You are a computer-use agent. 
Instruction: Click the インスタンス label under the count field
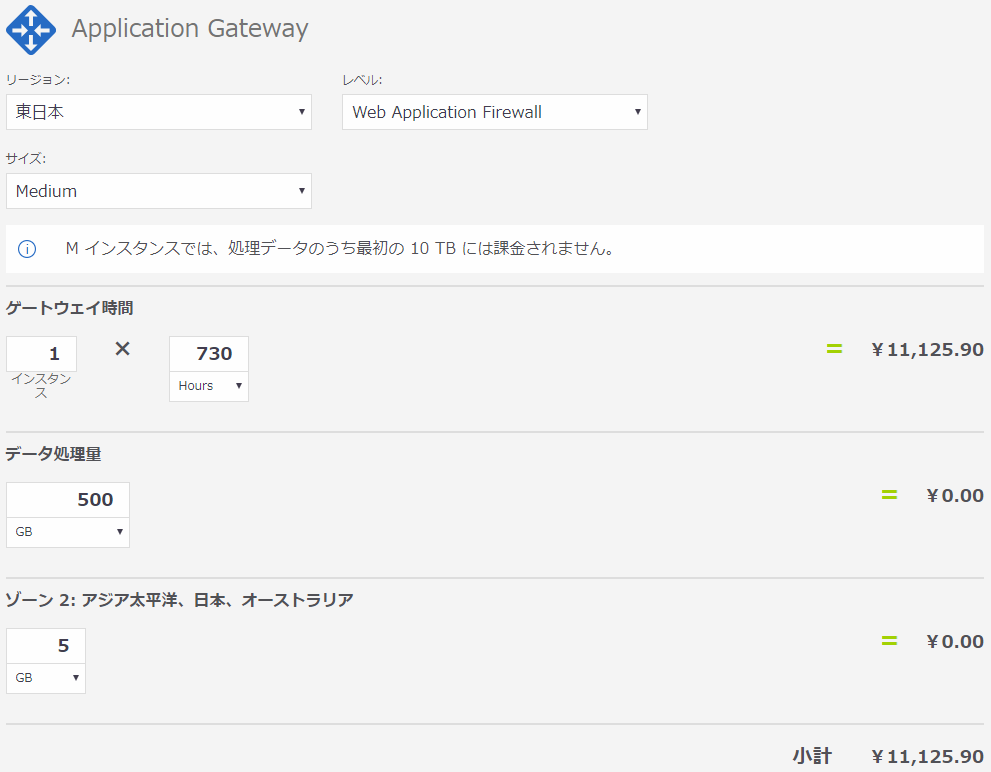tap(41, 386)
